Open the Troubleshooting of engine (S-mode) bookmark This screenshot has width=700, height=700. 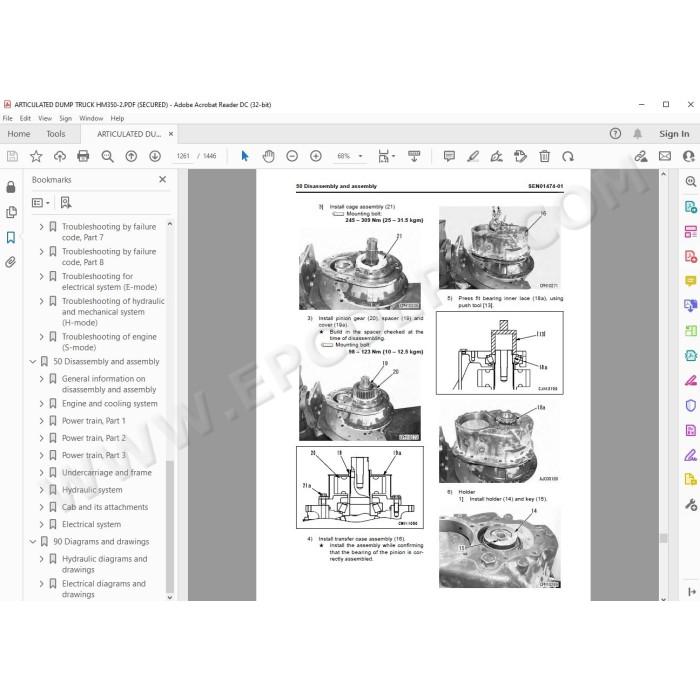[x=109, y=342]
